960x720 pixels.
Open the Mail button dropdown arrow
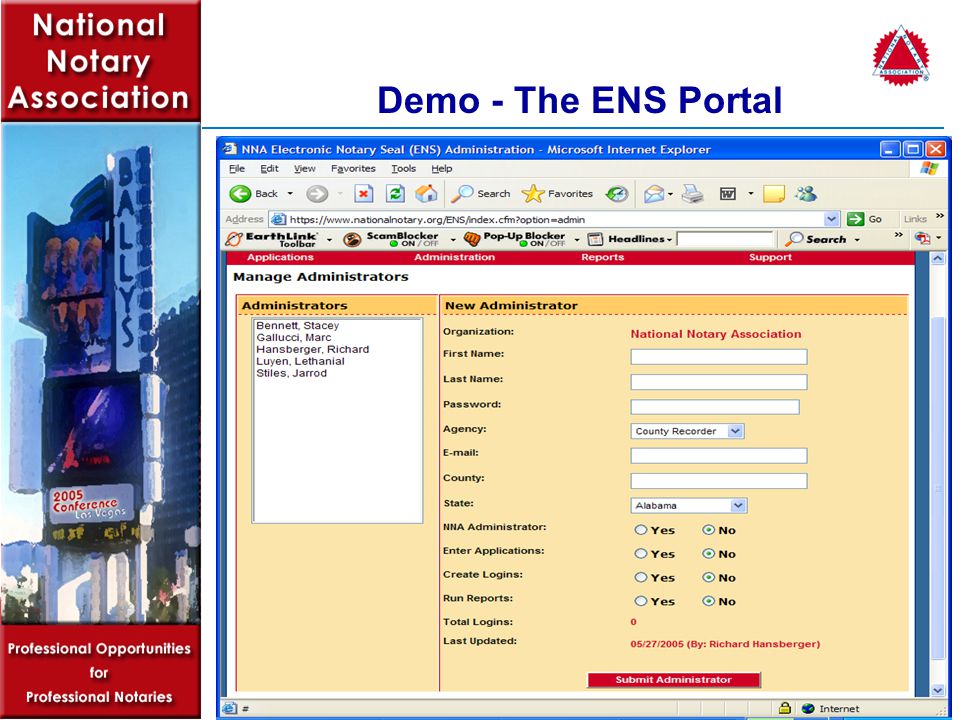click(670, 195)
